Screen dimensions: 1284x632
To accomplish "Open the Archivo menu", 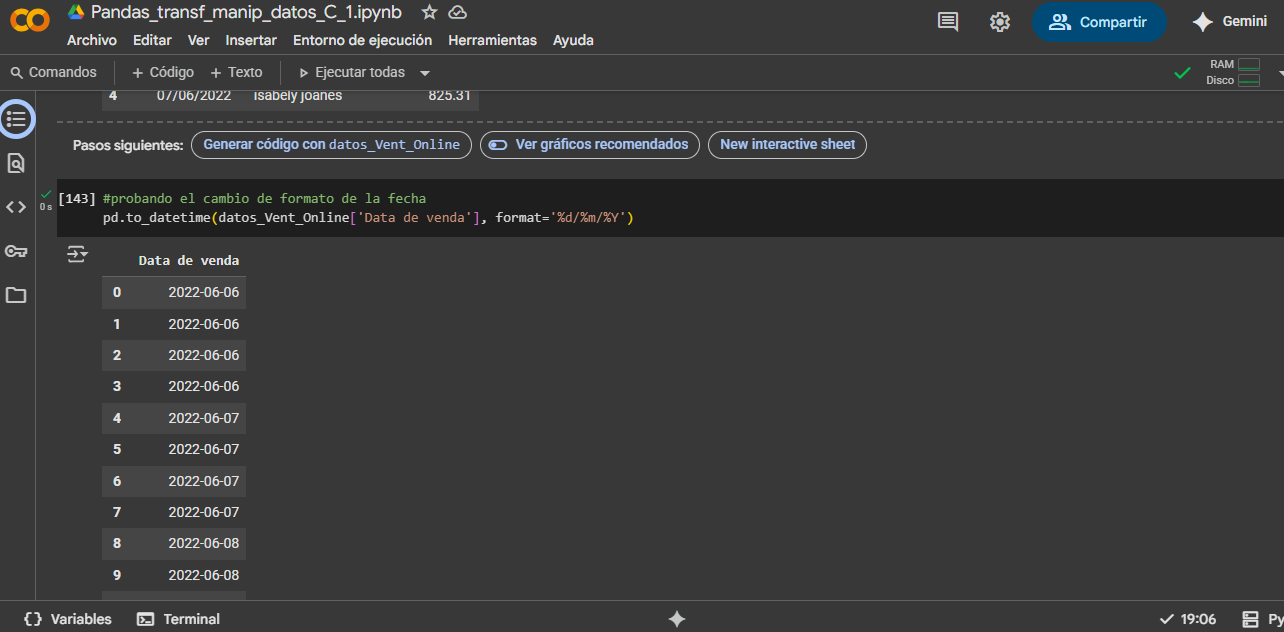I will (92, 40).
